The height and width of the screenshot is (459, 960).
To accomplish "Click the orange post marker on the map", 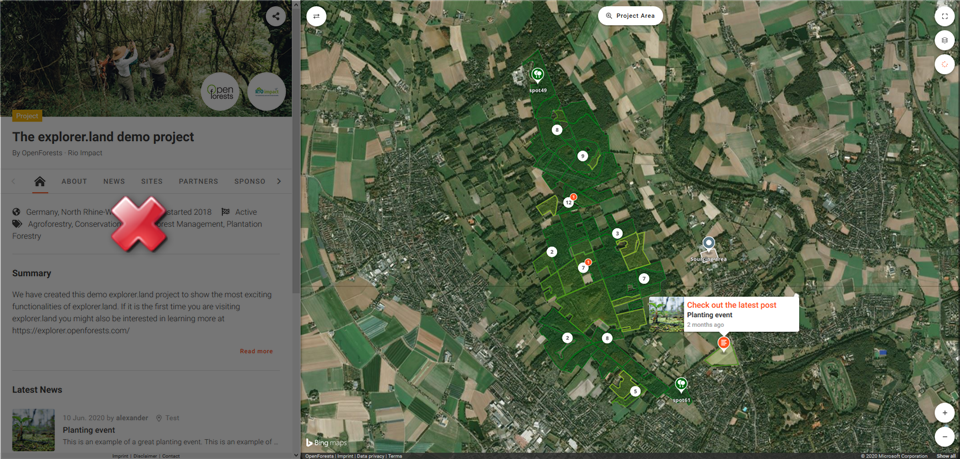I will (x=724, y=343).
